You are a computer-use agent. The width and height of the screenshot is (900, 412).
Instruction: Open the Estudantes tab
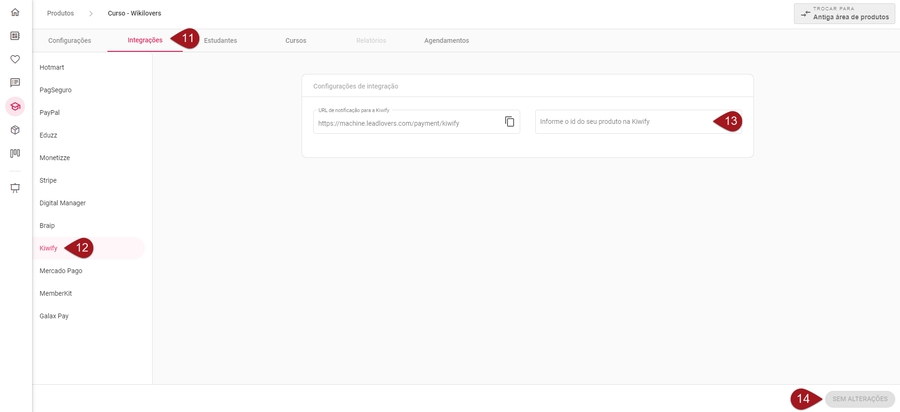(x=220, y=41)
